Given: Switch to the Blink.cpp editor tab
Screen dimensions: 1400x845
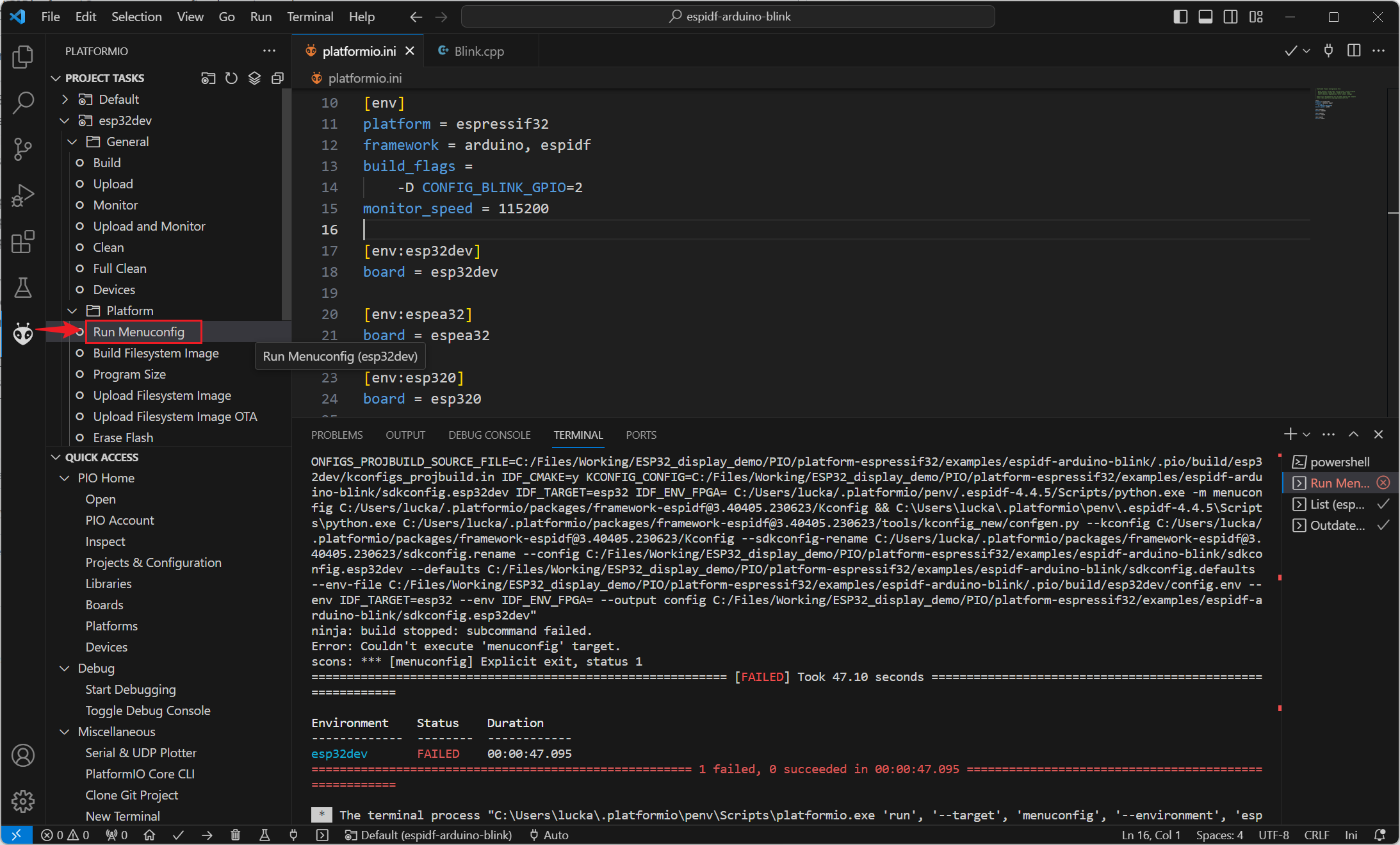Looking at the screenshot, I should point(479,51).
